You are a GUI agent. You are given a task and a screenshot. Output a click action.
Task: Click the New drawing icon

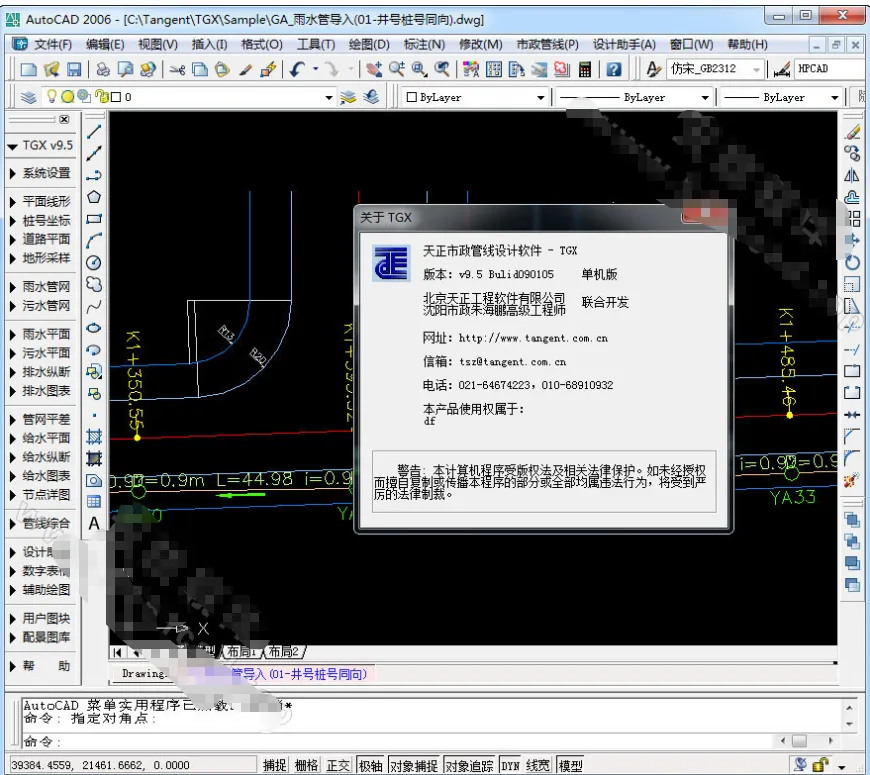tap(28, 69)
